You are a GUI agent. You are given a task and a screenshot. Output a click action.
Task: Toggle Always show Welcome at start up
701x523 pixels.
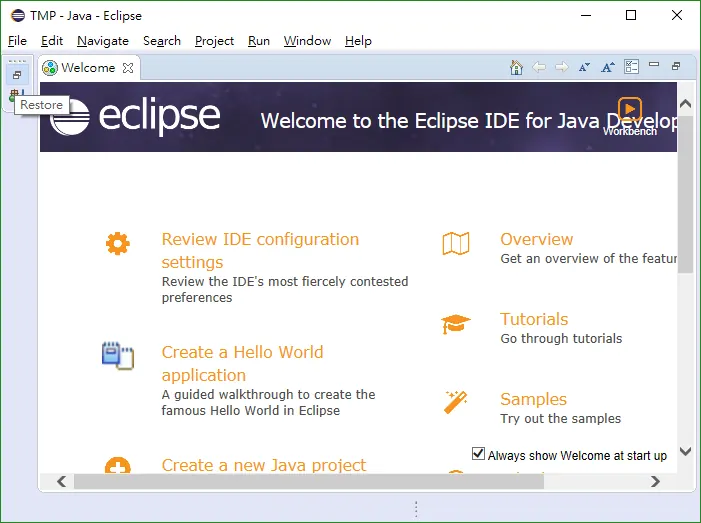tap(478, 454)
